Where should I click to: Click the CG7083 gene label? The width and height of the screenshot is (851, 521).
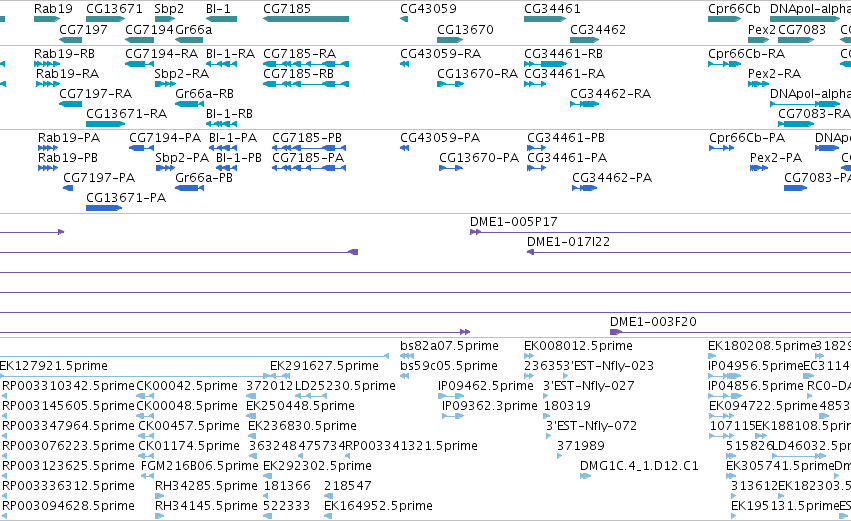pyautogui.click(x=802, y=29)
